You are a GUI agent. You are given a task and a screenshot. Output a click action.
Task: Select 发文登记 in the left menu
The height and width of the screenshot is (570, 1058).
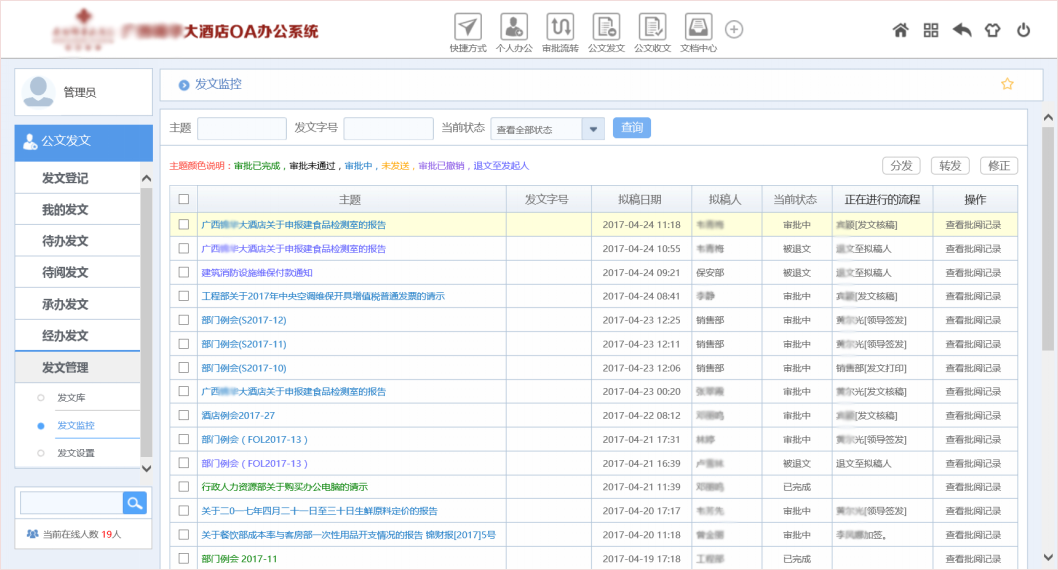click(x=65, y=178)
